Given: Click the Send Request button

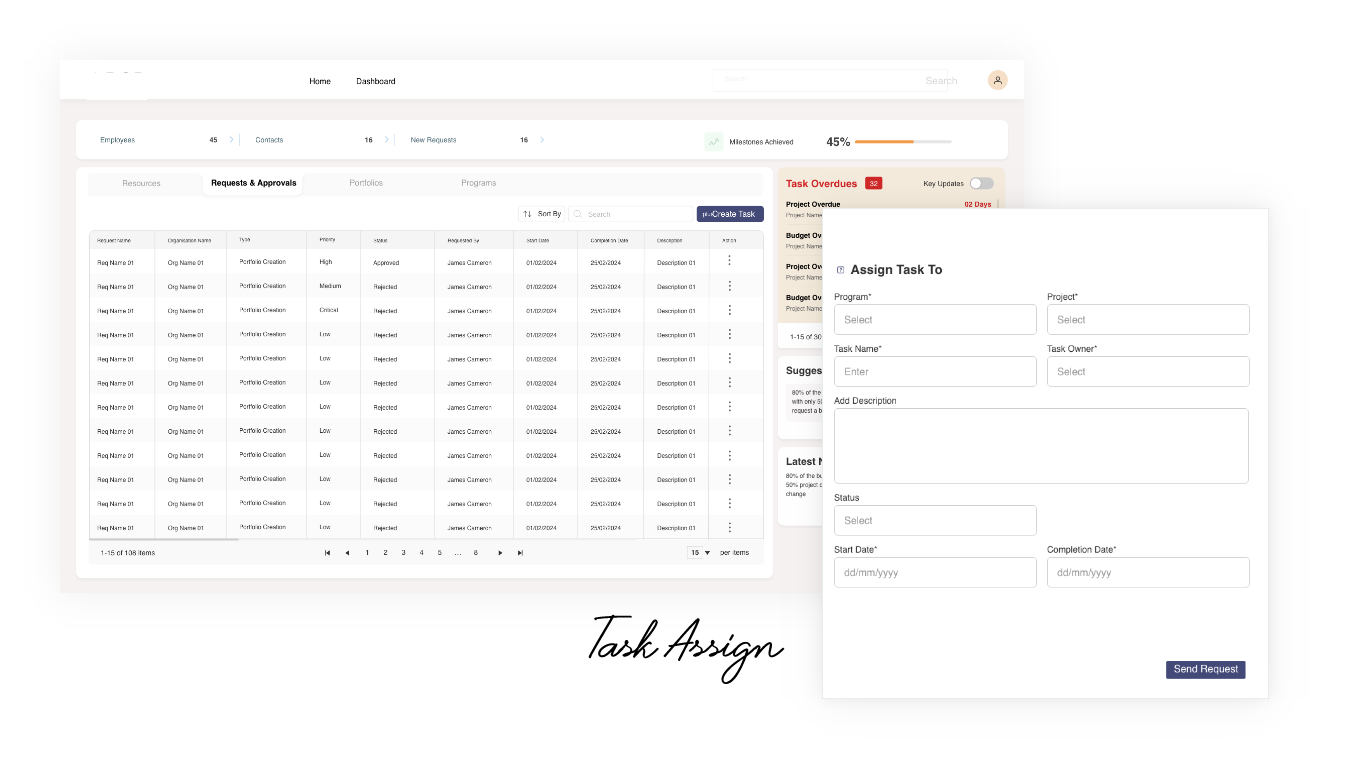Looking at the screenshot, I should (x=1205, y=670).
